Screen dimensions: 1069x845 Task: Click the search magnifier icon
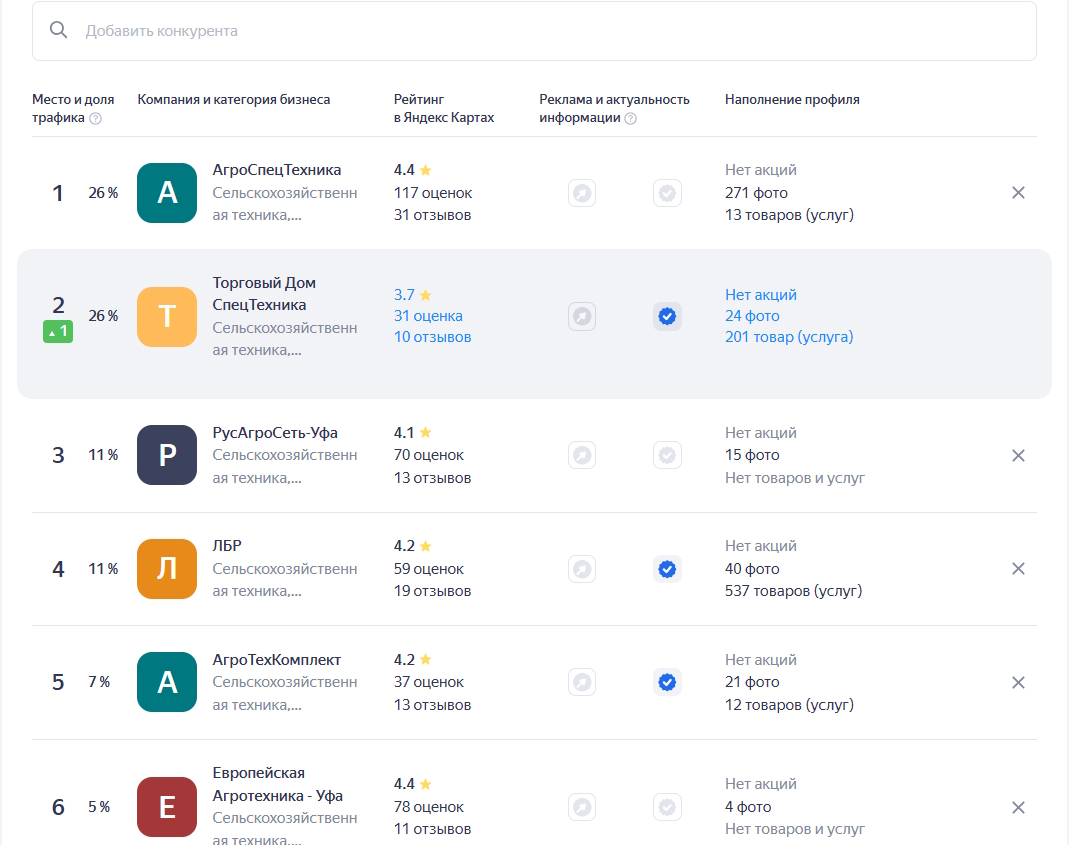[x=59, y=30]
